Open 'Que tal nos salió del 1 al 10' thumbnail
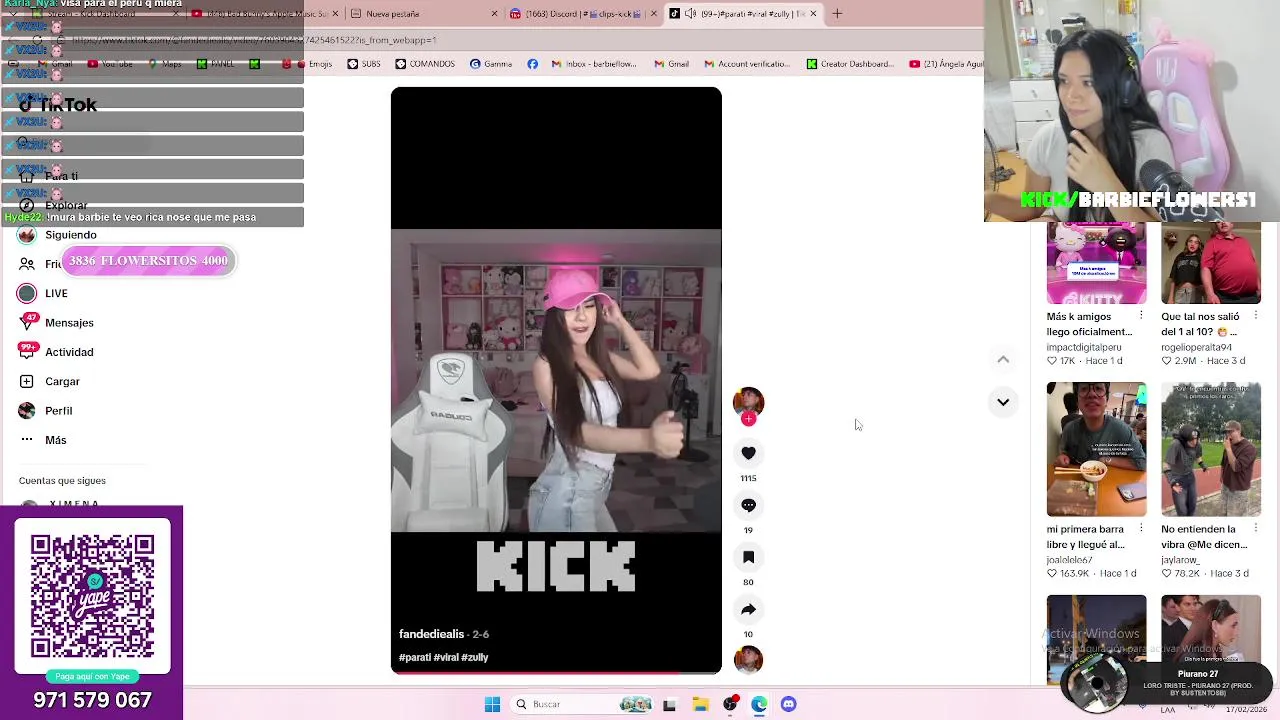This screenshot has height=720, width=1280. pos(1211,263)
